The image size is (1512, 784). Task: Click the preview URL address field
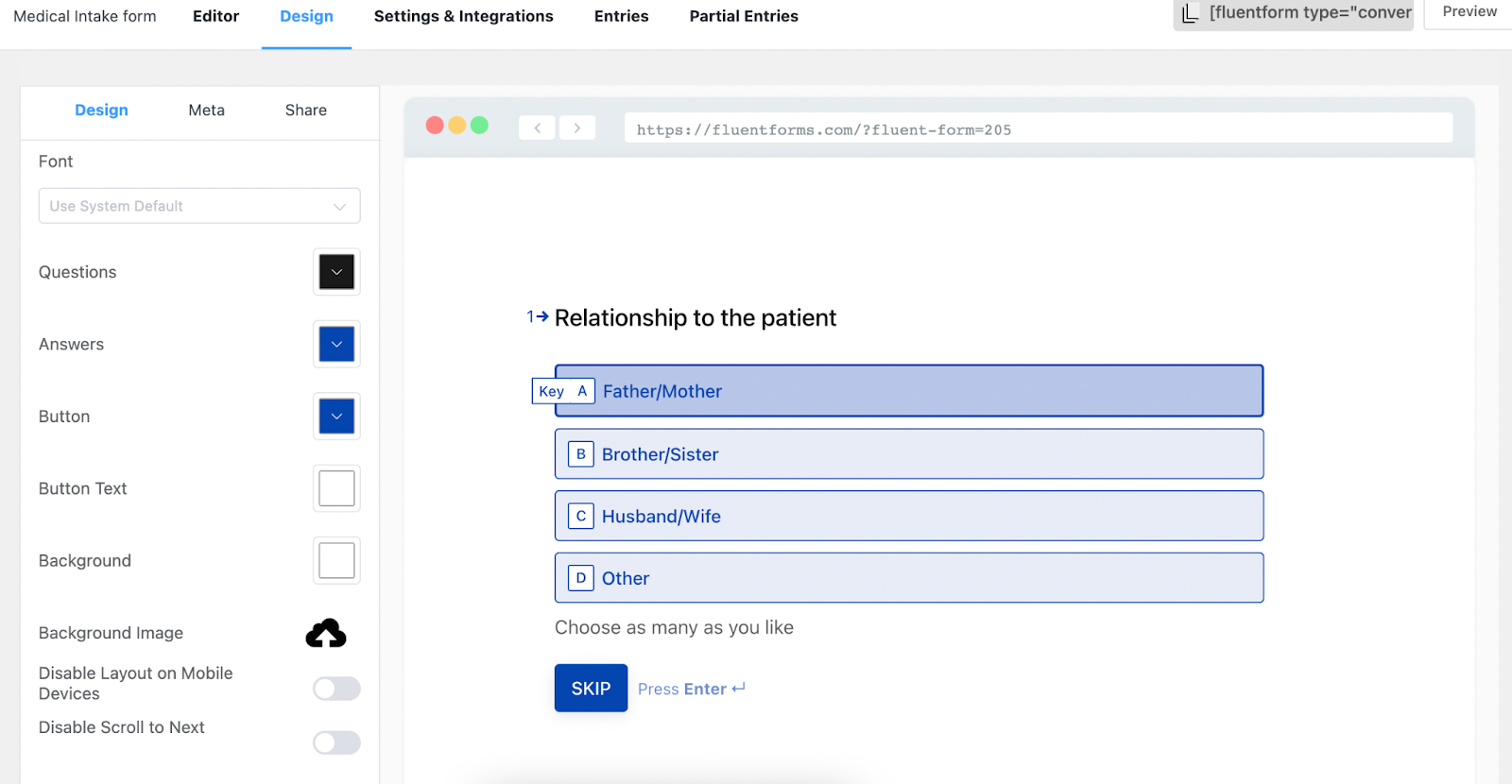(1038, 129)
